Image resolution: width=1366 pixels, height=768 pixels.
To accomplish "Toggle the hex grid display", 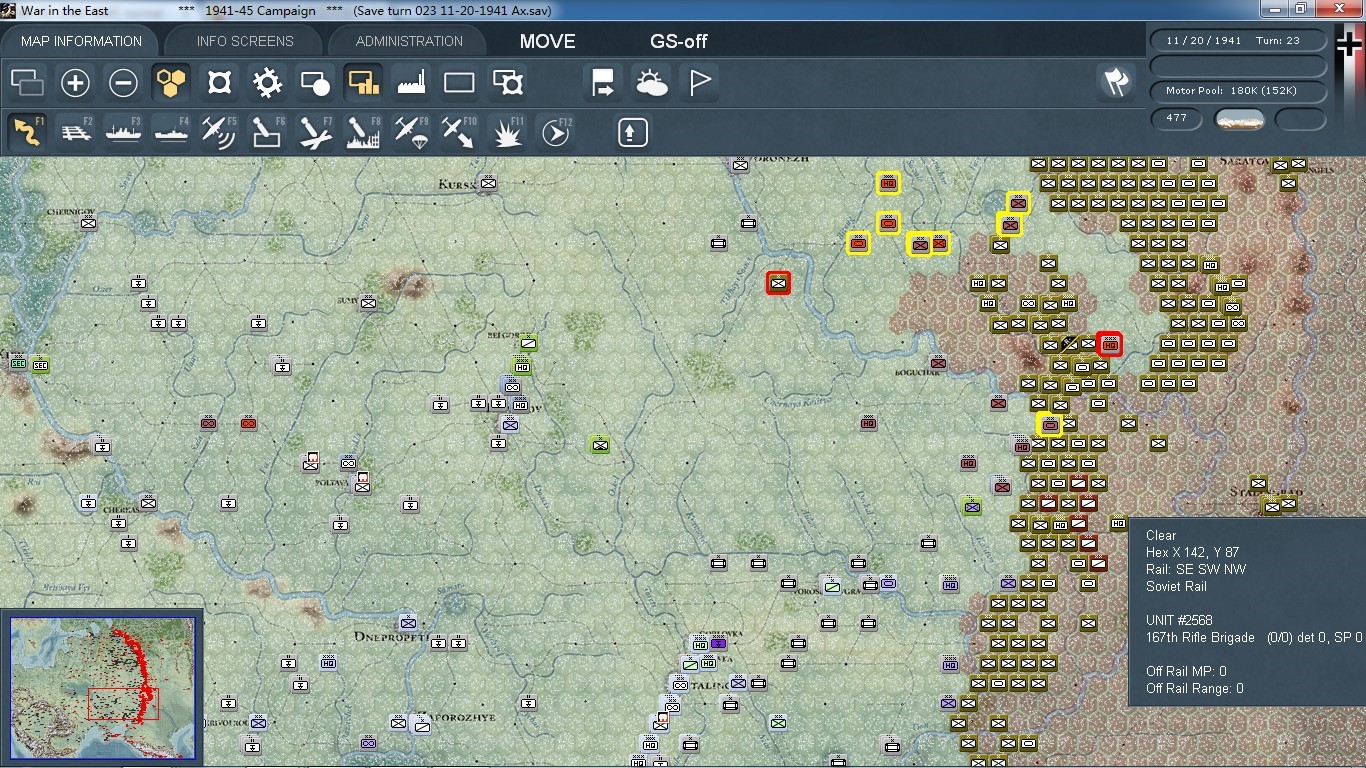I will 171,83.
